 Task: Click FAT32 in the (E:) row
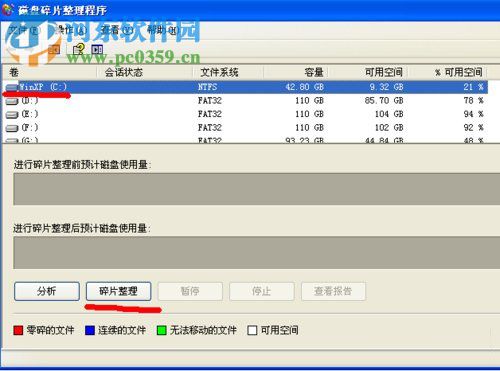click(210, 114)
